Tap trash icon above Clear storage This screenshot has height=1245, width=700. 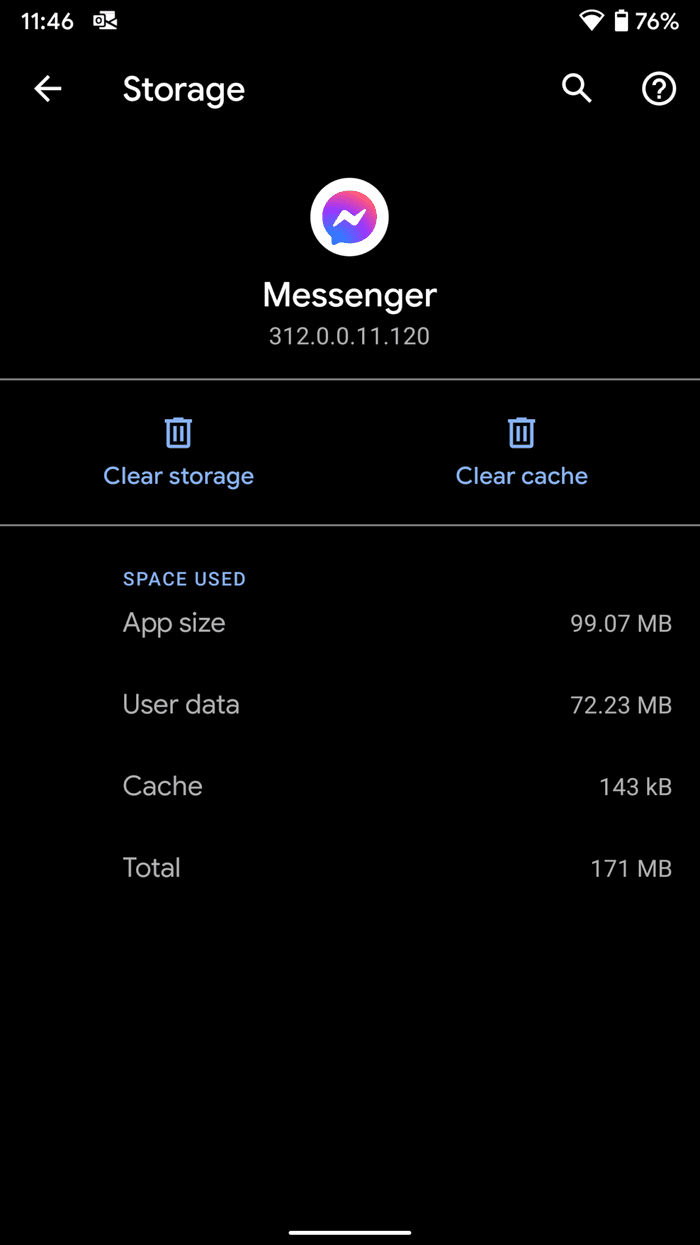tap(178, 432)
